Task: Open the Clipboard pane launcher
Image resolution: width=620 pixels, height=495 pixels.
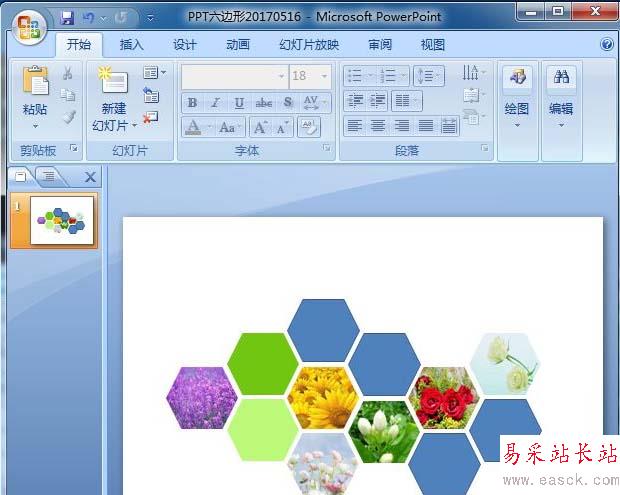Action: click(x=74, y=148)
